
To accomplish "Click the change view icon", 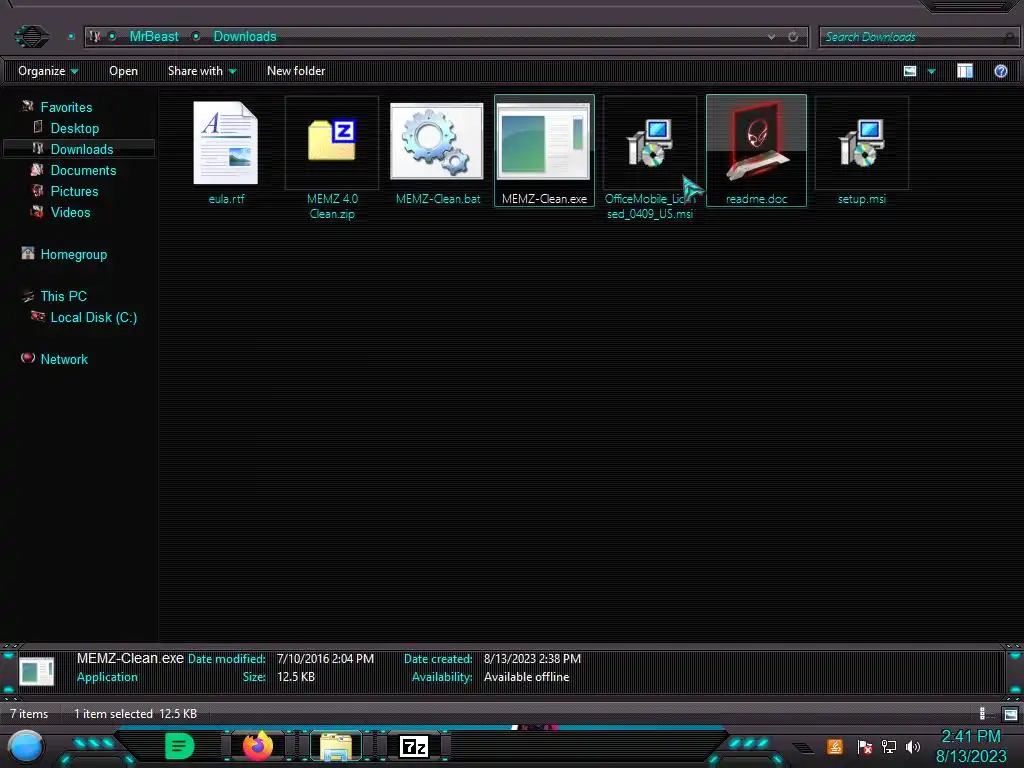I will point(910,71).
